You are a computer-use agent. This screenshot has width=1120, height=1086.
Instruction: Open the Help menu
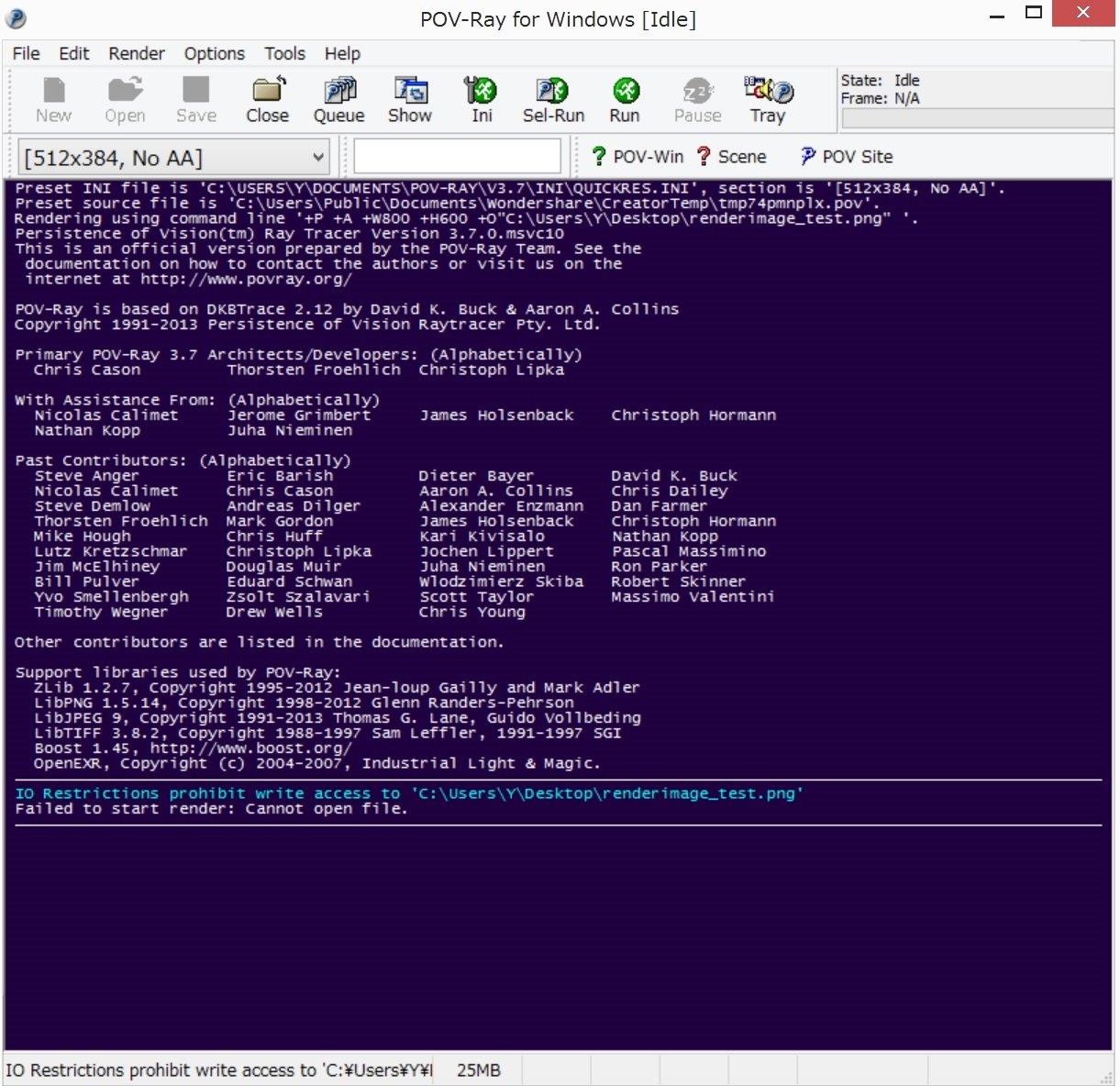tap(342, 53)
